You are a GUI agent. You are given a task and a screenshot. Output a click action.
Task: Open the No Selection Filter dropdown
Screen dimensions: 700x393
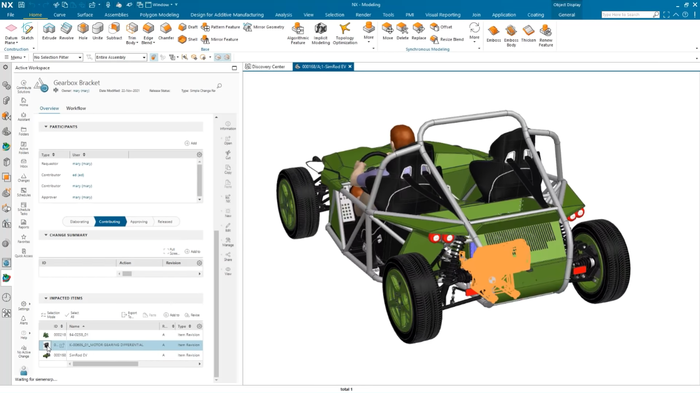pos(58,57)
